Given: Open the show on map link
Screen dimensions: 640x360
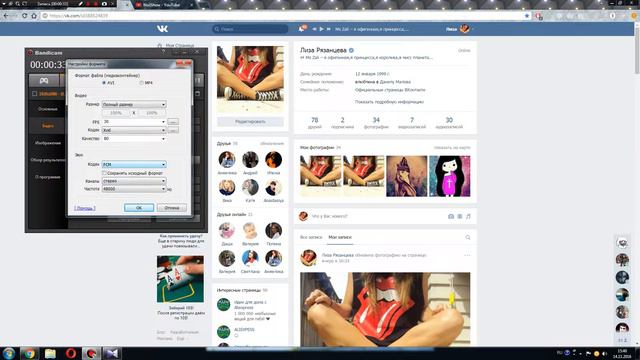Looking at the screenshot, I should [x=452, y=148].
